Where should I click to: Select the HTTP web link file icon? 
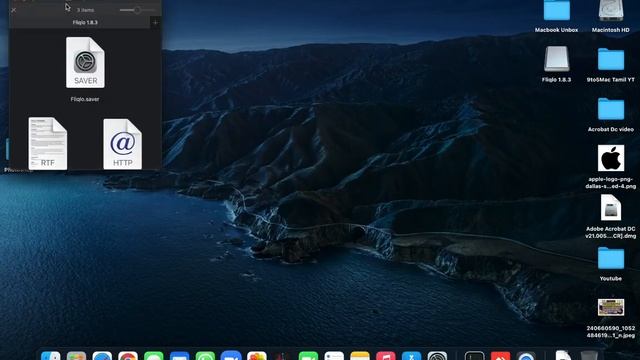[122, 144]
